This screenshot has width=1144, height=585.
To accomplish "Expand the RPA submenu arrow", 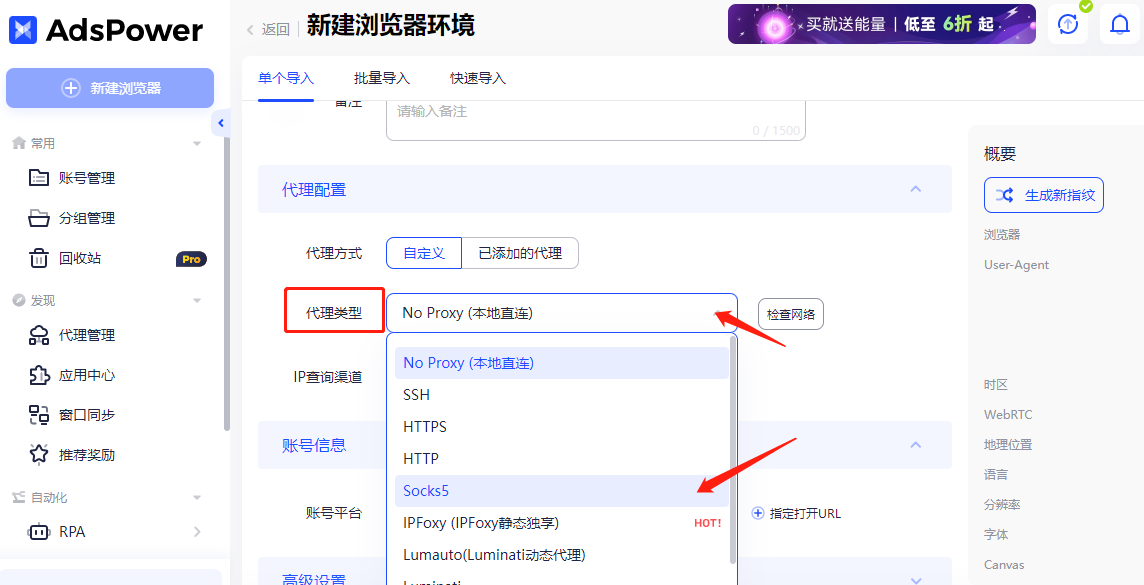I will [x=197, y=532].
